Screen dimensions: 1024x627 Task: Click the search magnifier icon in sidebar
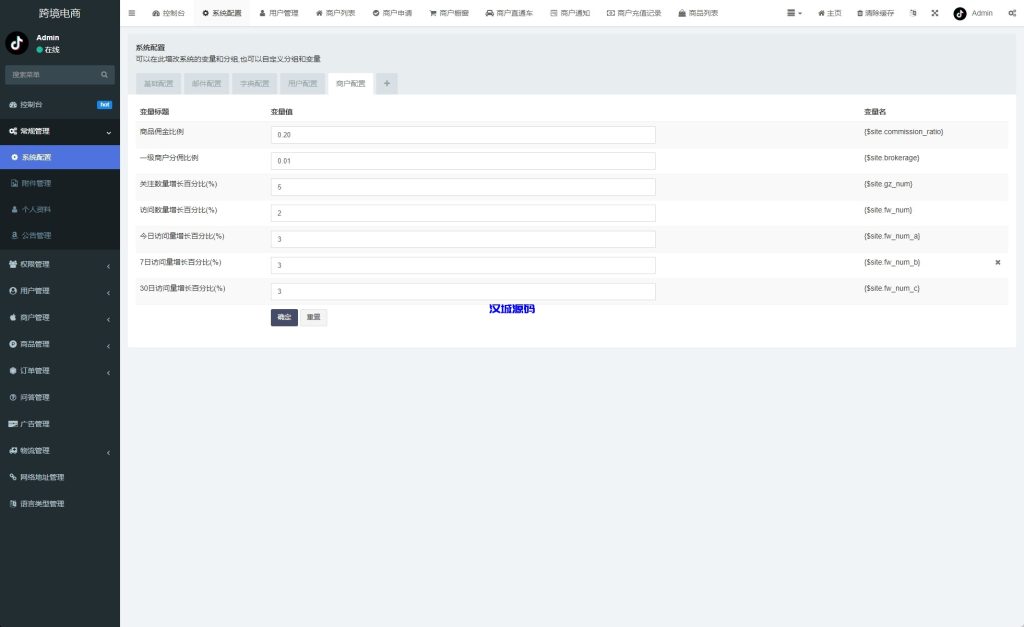pyautogui.click(x=104, y=74)
